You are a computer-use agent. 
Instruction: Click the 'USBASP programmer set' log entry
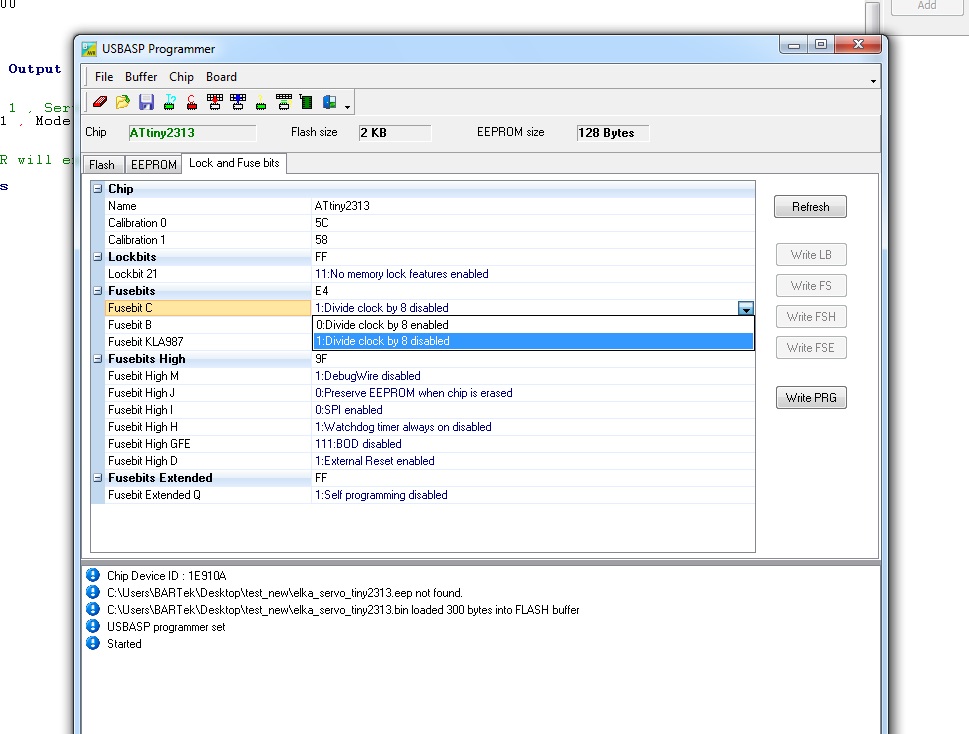[x=166, y=626]
